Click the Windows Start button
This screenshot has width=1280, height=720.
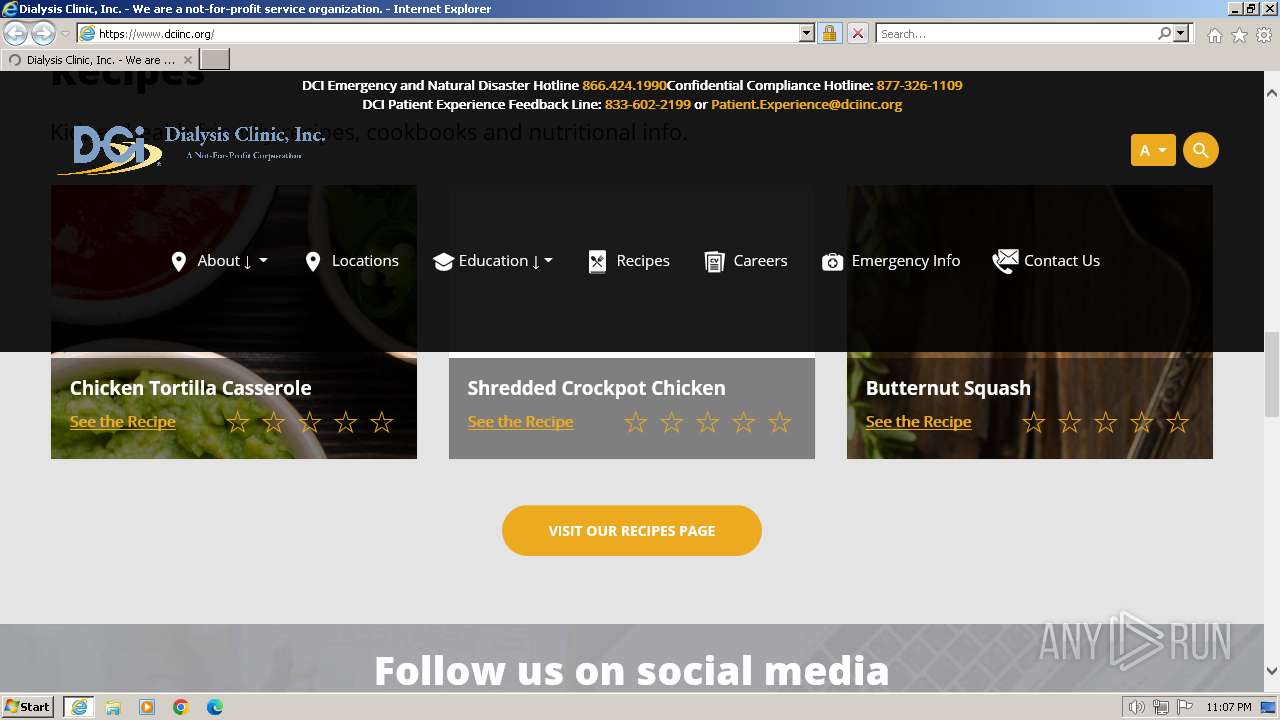(27, 707)
